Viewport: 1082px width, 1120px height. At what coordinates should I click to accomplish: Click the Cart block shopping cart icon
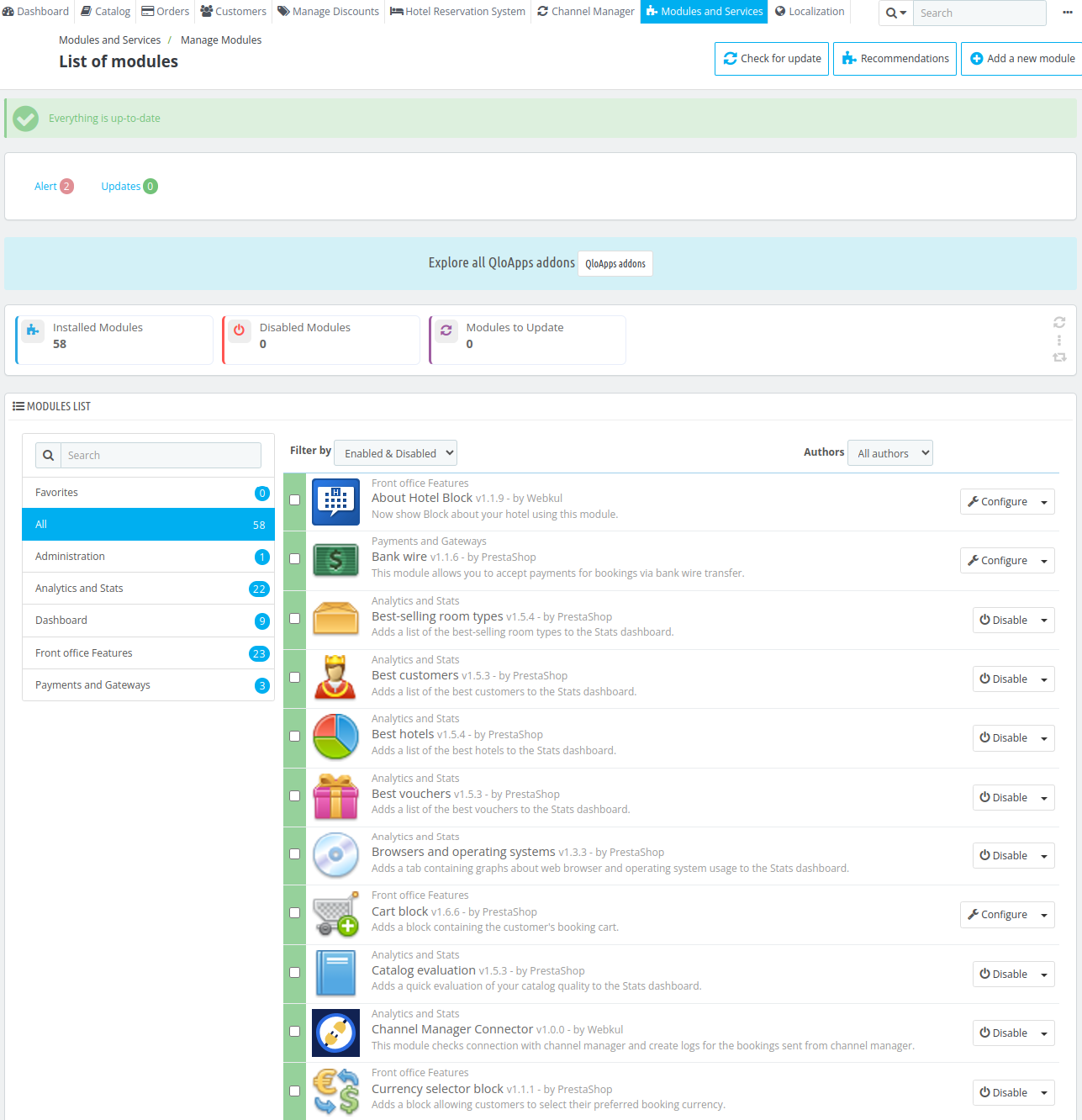335,914
